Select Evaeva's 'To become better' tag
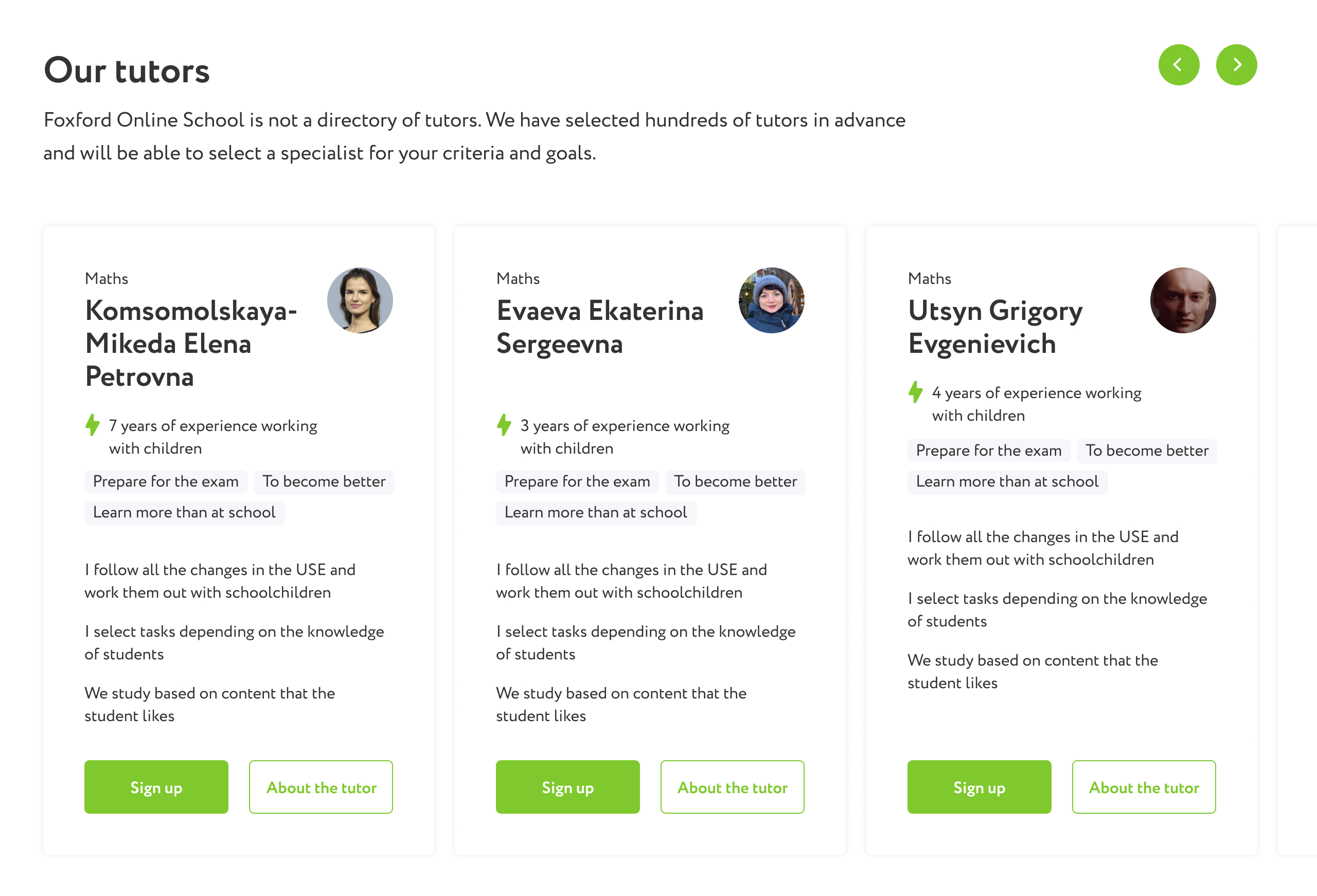Screen dimensions: 1317x896 click(735, 482)
